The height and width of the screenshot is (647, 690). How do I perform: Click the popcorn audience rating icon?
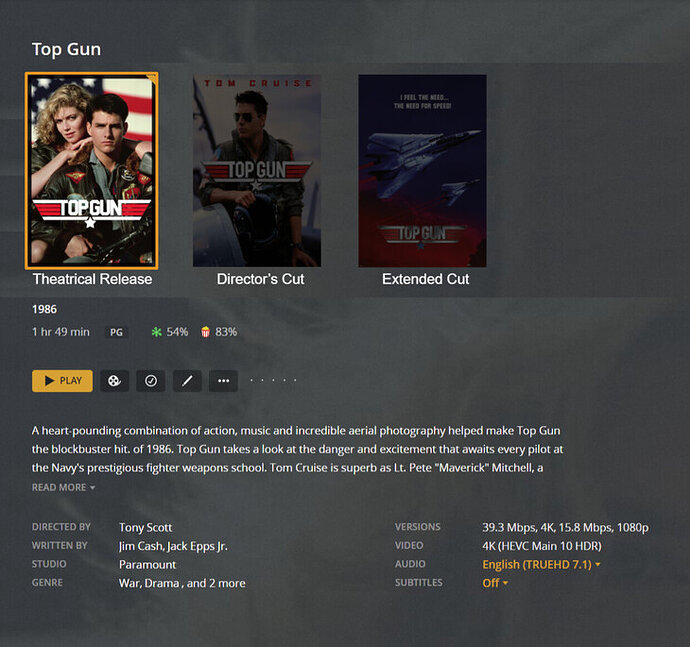tap(206, 332)
